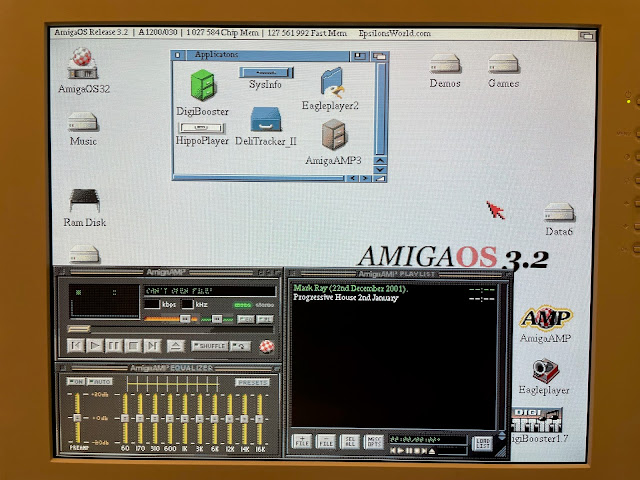Select the DigiBooster1.7 desktop icon
Screen dimensions: 640x480
(537, 420)
